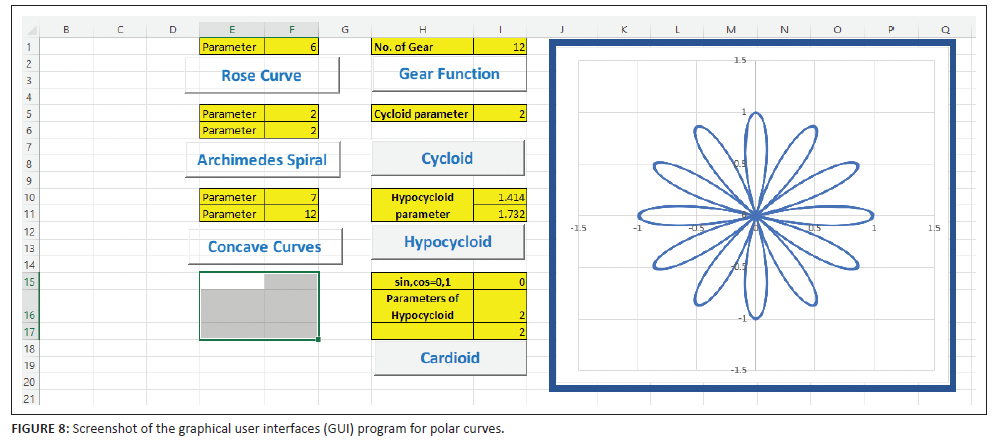Plot the Cardioid curve button

[448, 357]
